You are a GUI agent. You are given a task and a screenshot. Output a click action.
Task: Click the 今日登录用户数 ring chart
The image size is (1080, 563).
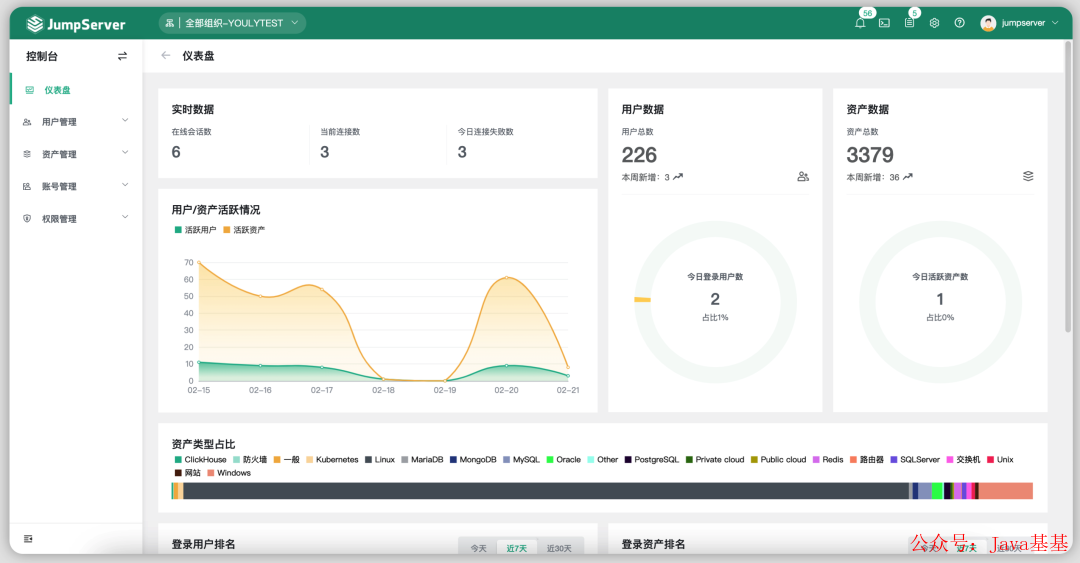click(x=715, y=302)
